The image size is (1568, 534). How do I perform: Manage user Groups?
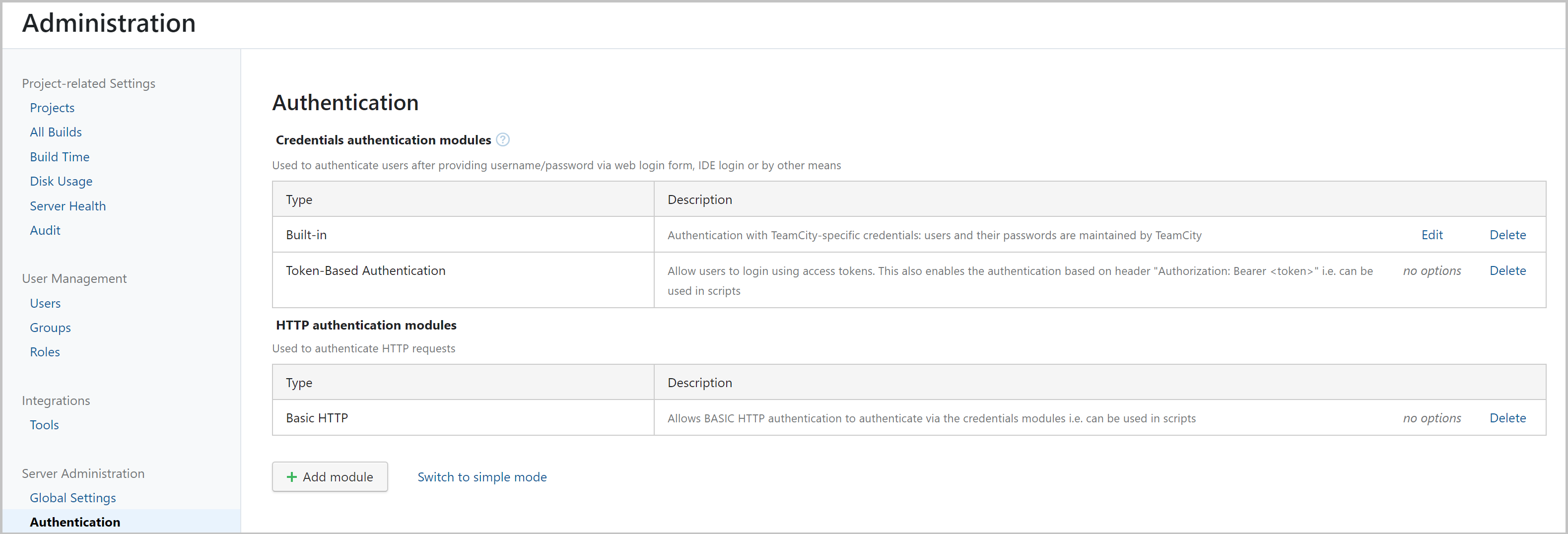(50, 327)
